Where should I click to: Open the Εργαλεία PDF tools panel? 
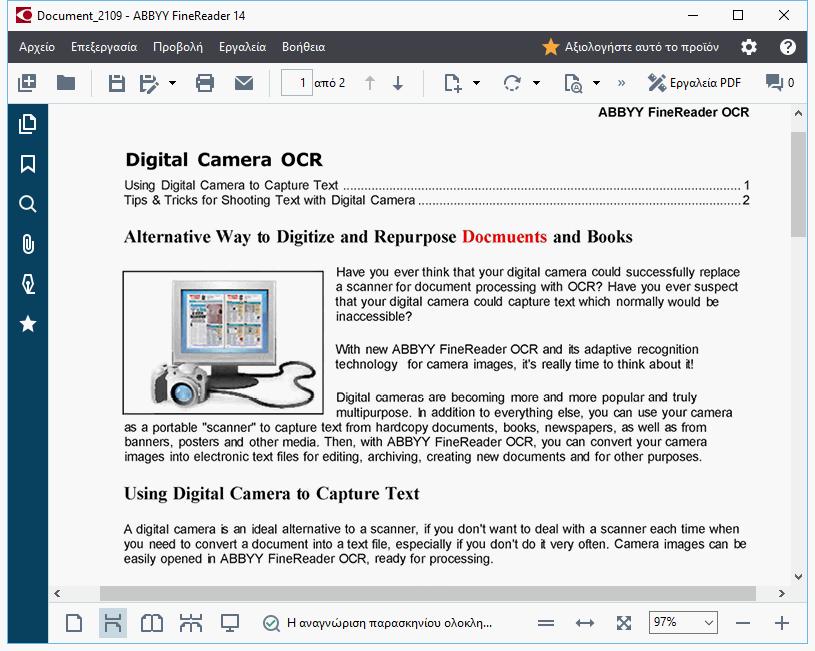[694, 83]
